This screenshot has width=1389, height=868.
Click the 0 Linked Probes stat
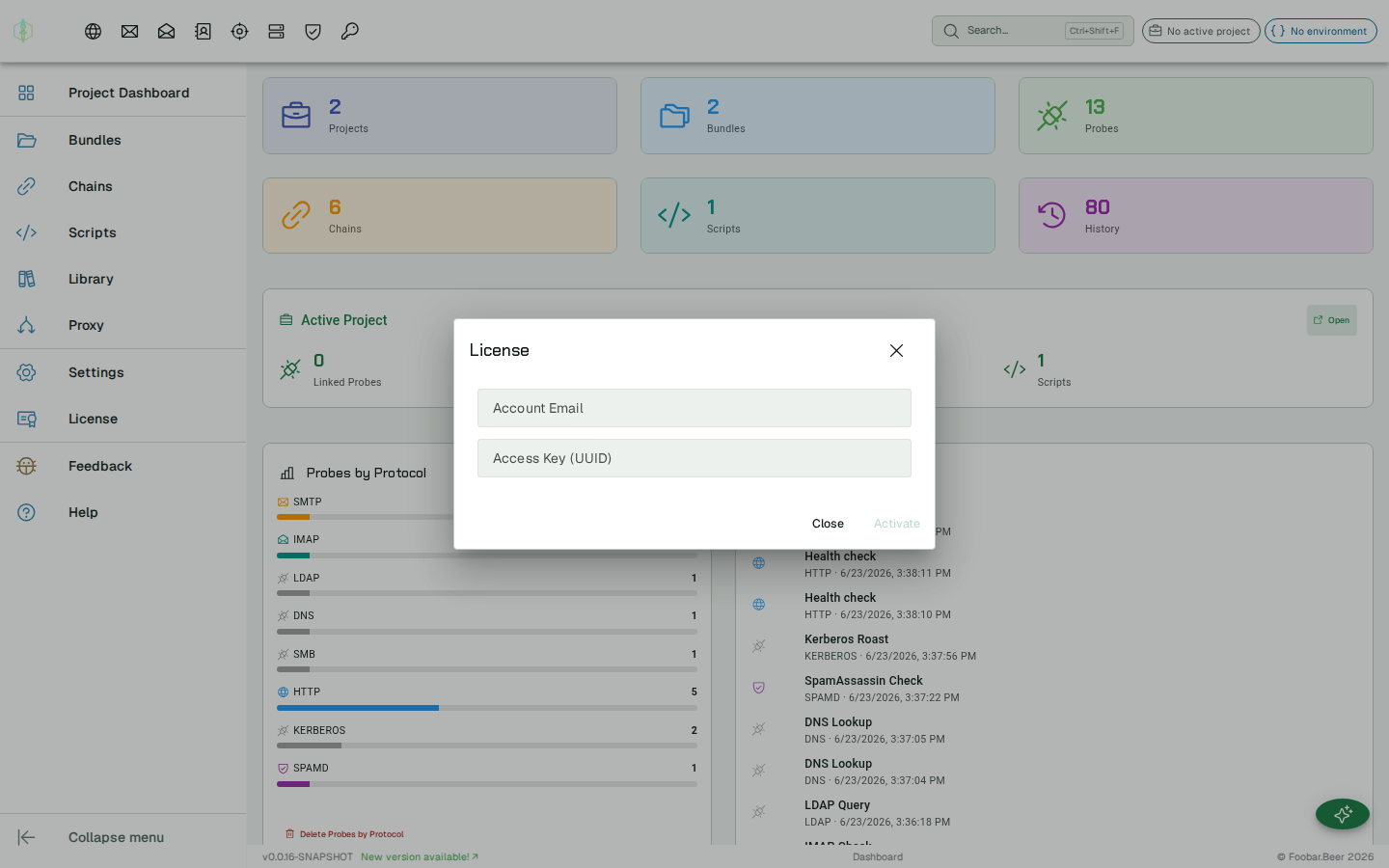pos(331,370)
